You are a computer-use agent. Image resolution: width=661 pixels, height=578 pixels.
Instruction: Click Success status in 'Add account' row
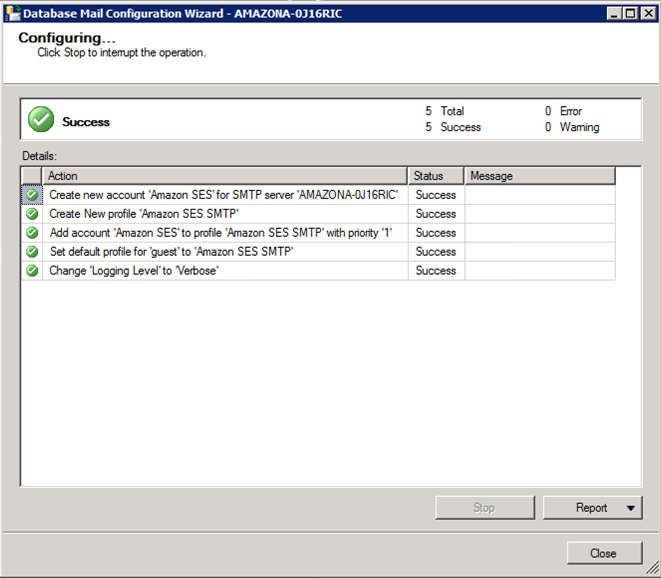coord(436,233)
